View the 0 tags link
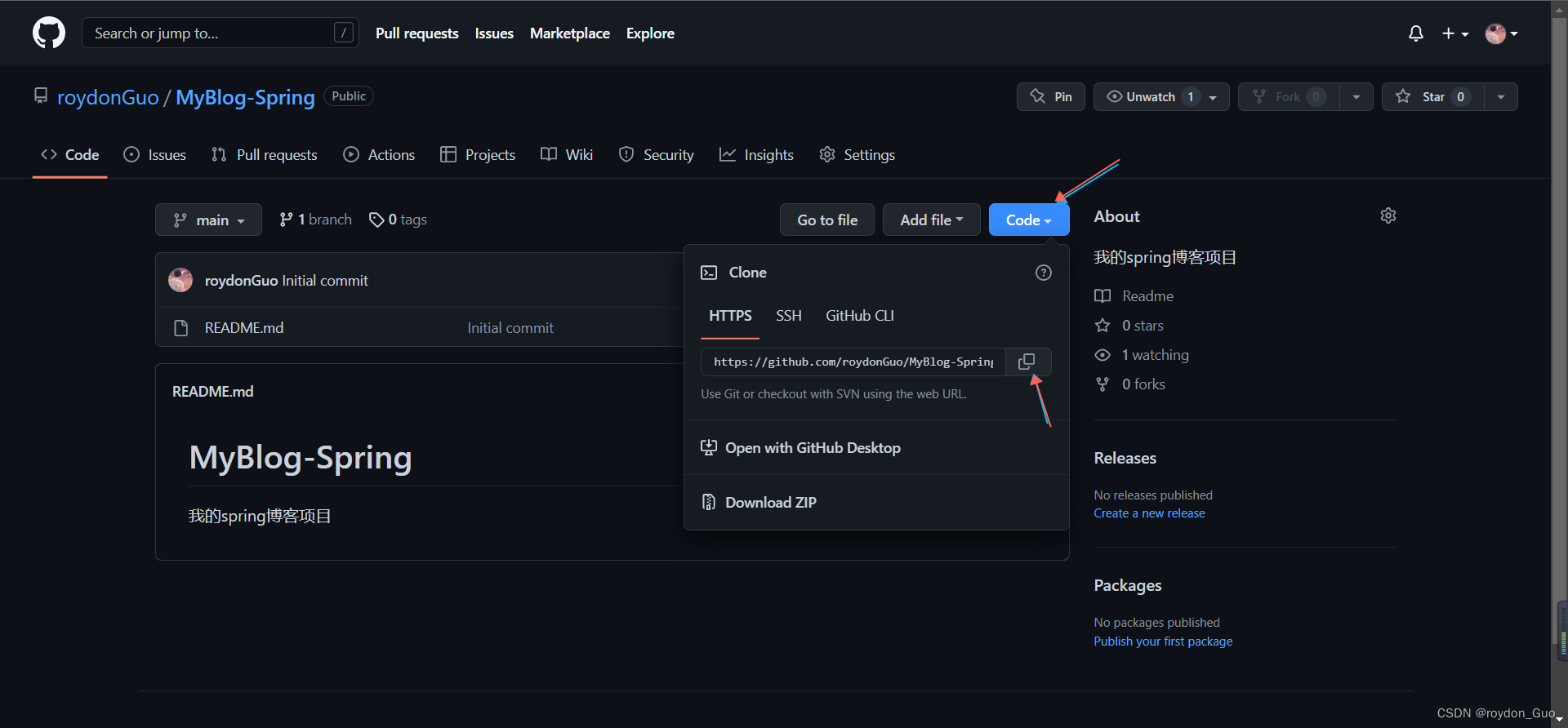Viewport: 1568px width, 728px height. pyautogui.click(x=398, y=220)
